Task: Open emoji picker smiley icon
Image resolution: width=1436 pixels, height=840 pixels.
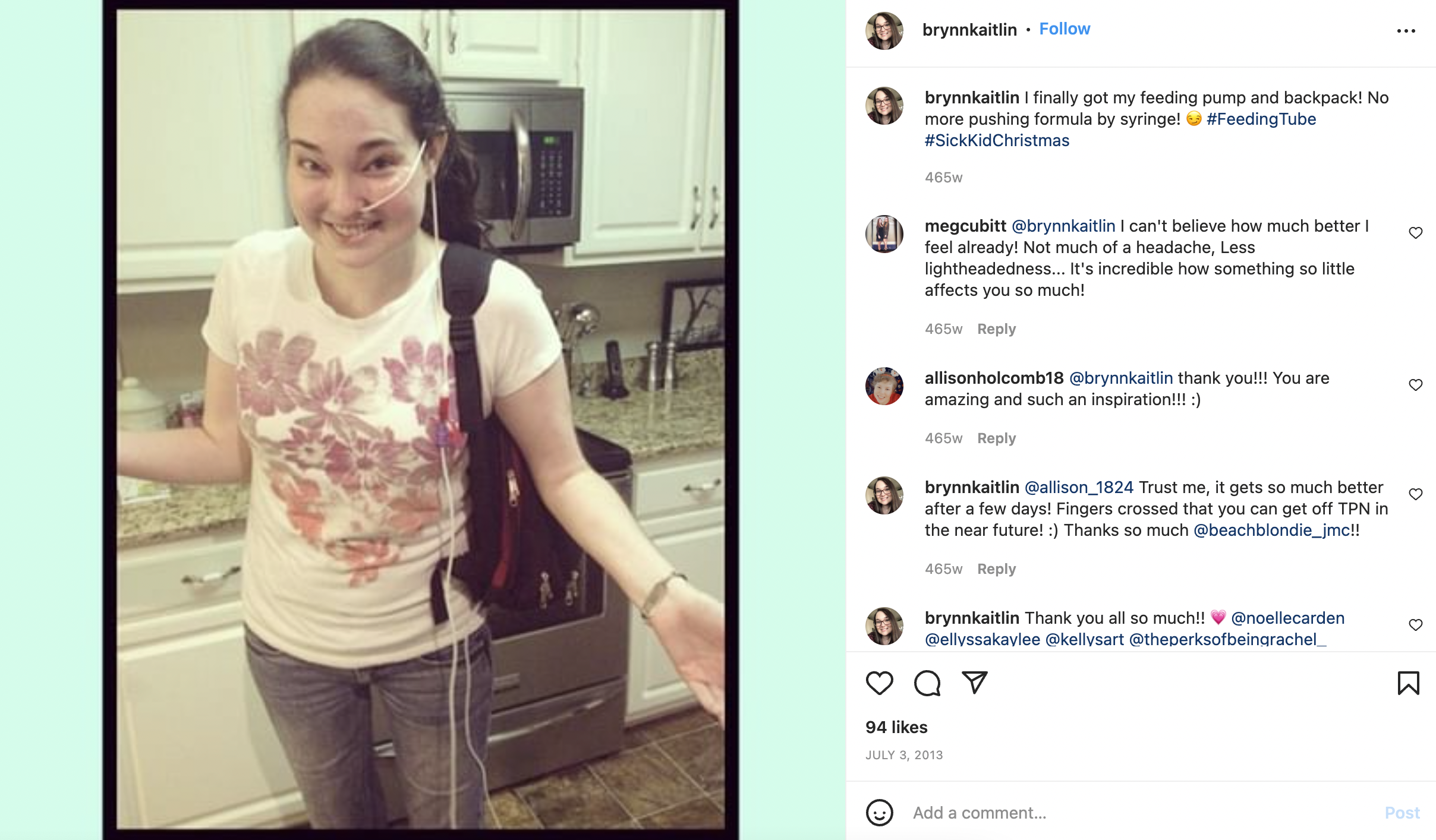Action: tap(879, 812)
